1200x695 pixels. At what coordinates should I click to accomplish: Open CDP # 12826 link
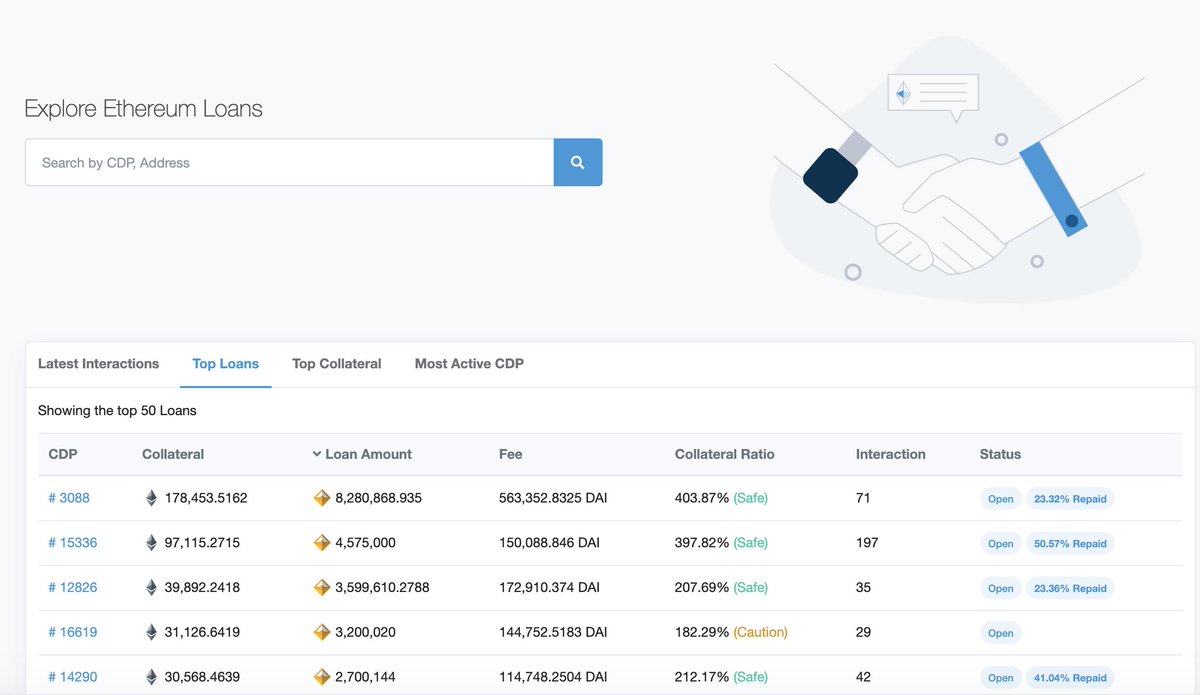[x=73, y=587]
